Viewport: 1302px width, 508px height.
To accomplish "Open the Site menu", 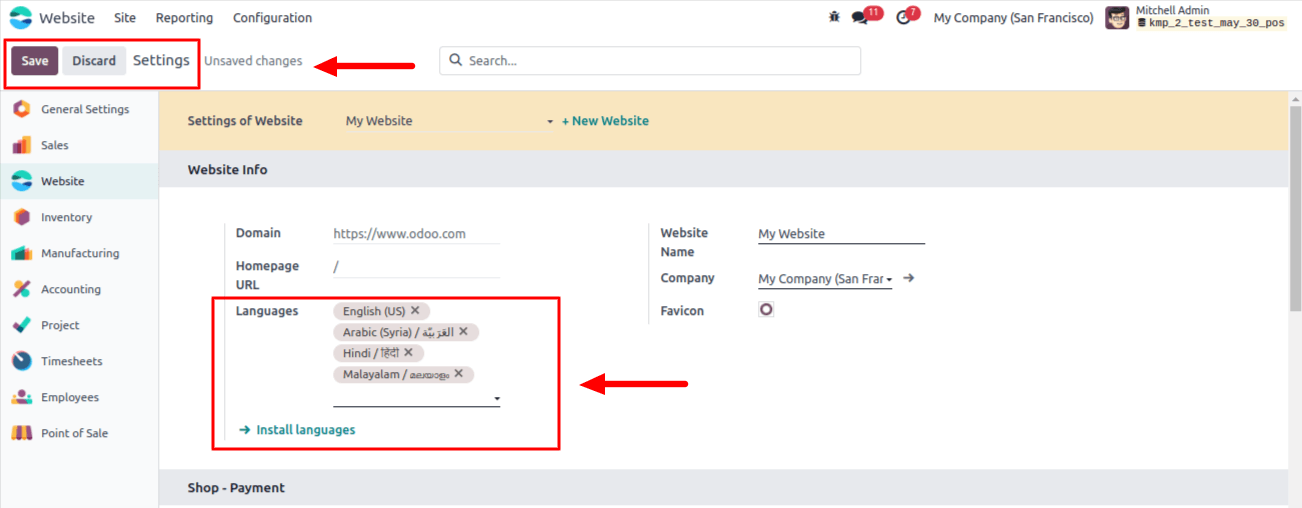I will (125, 18).
